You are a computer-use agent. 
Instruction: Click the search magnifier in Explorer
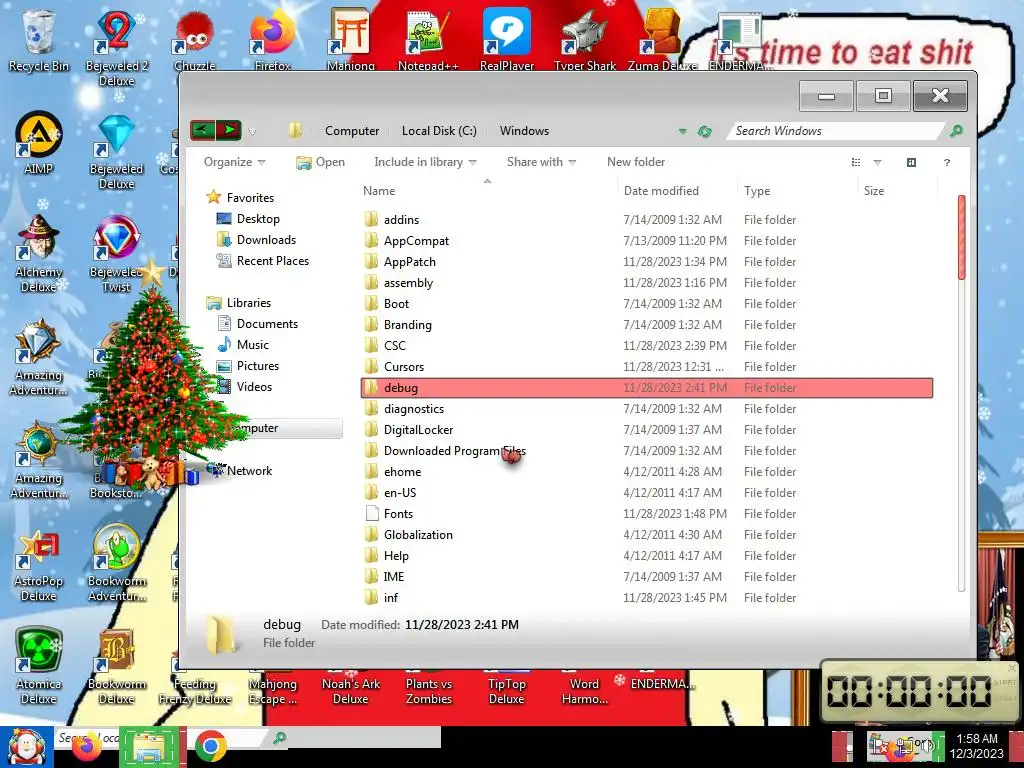pyautogui.click(x=956, y=131)
